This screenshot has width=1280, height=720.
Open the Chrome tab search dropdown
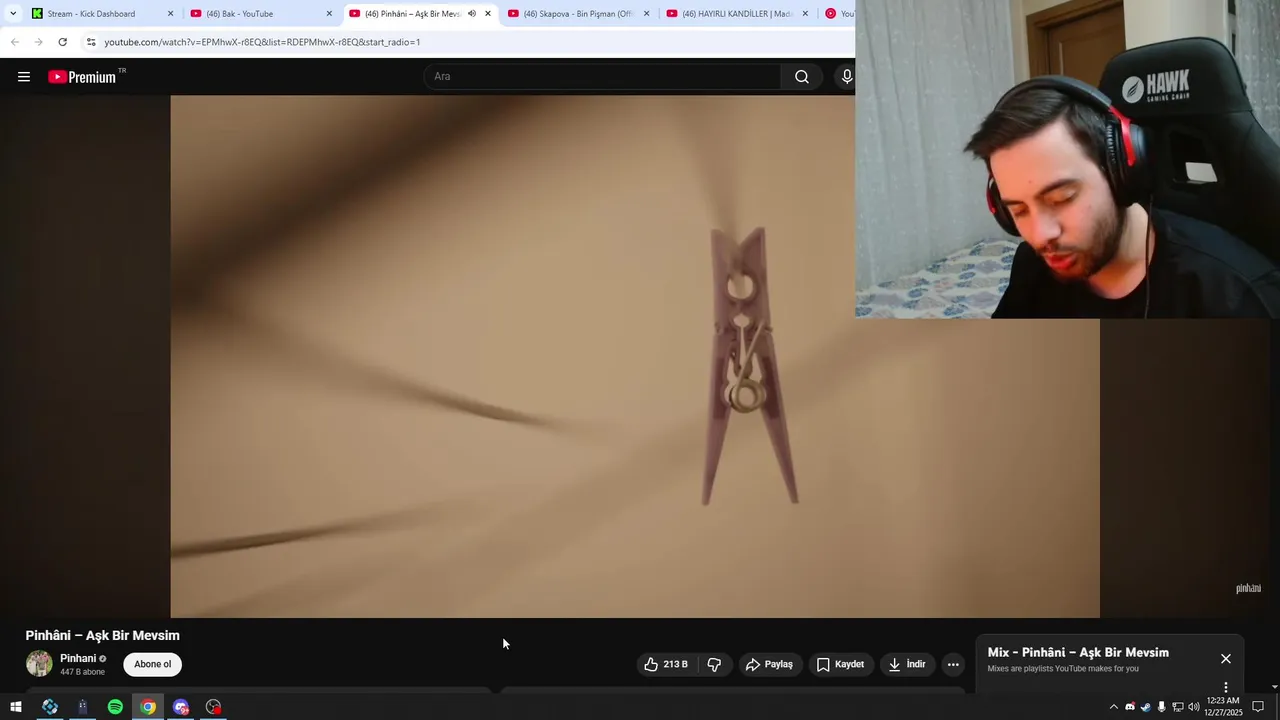coord(13,14)
